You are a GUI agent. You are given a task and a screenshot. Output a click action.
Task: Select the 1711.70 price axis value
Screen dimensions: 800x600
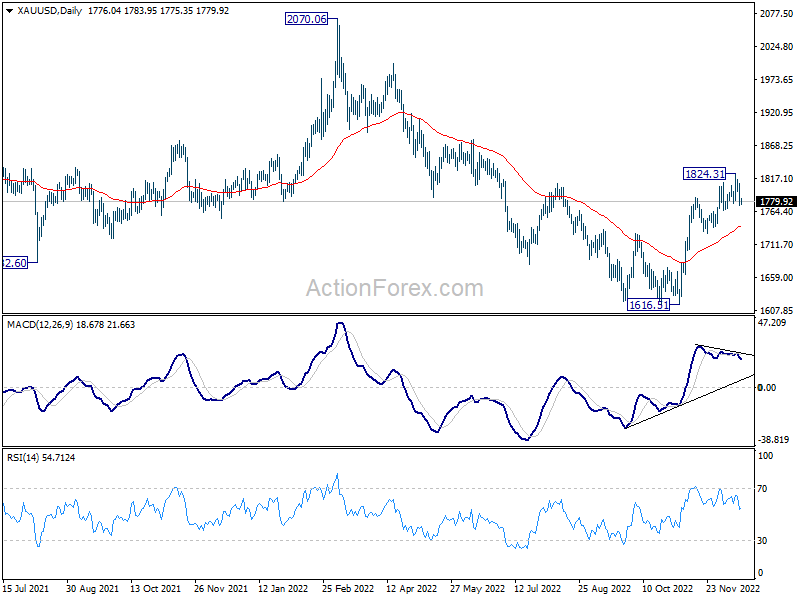point(777,245)
